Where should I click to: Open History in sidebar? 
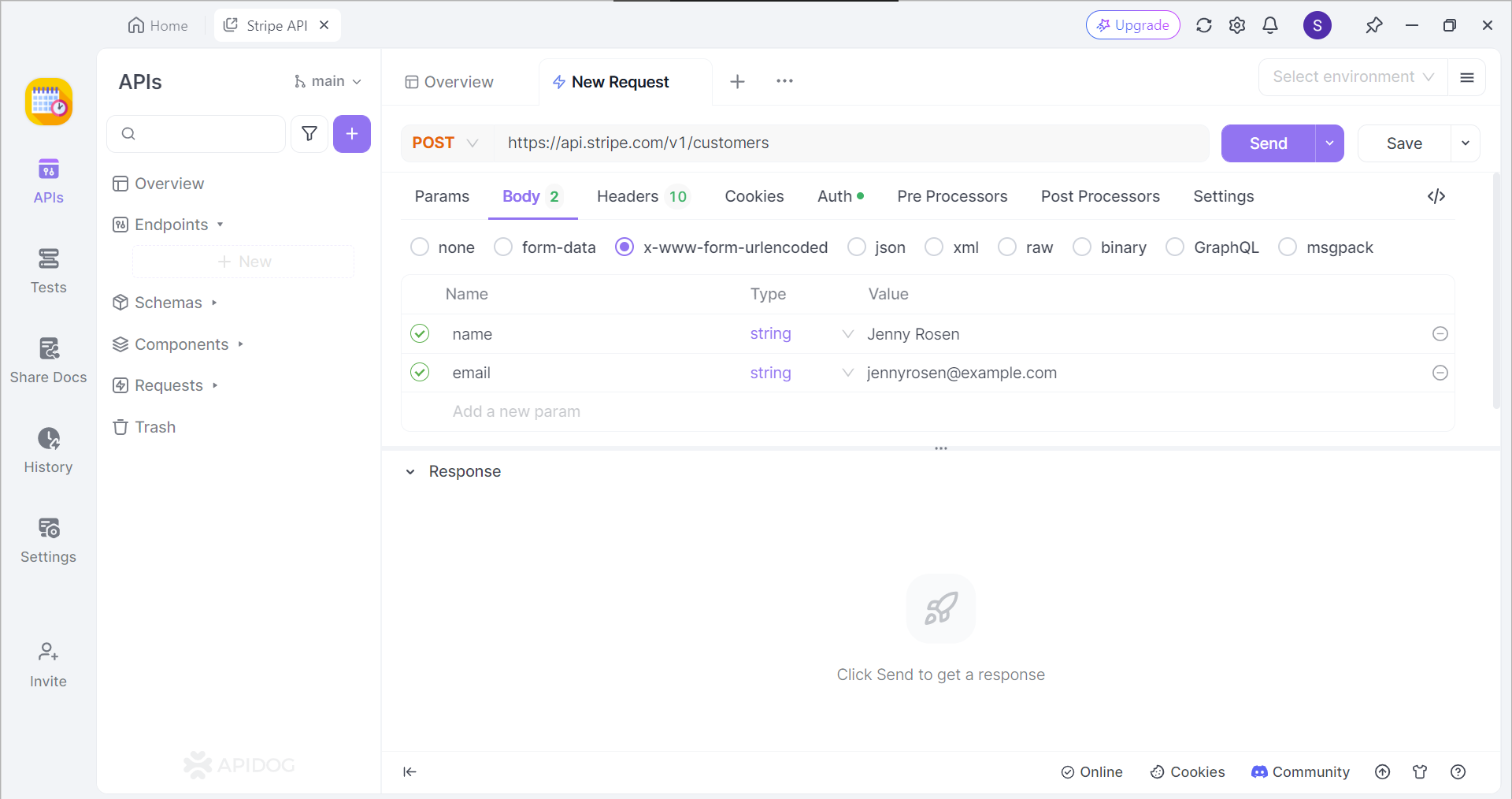click(48, 451)
